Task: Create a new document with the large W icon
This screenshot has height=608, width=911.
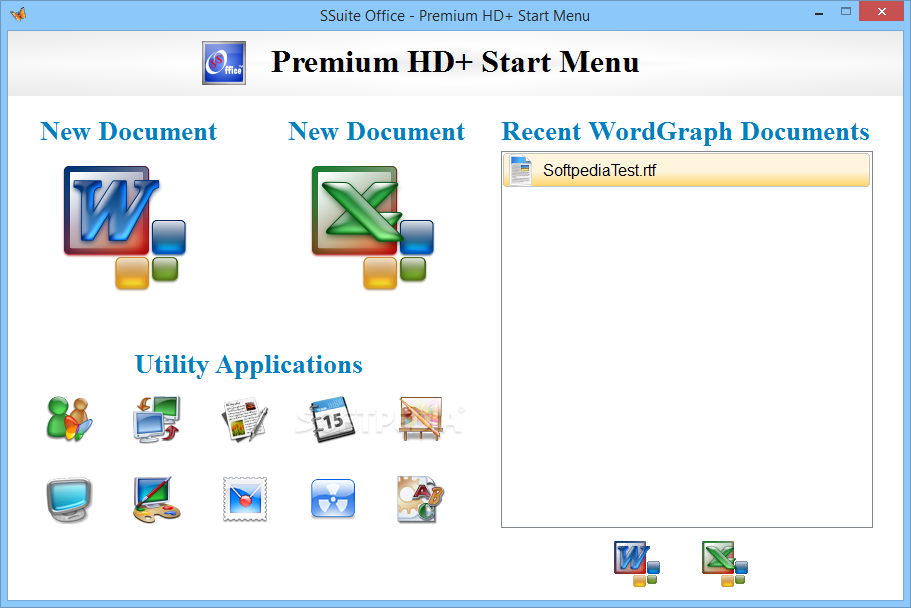Action: click(x=125, y=227)
